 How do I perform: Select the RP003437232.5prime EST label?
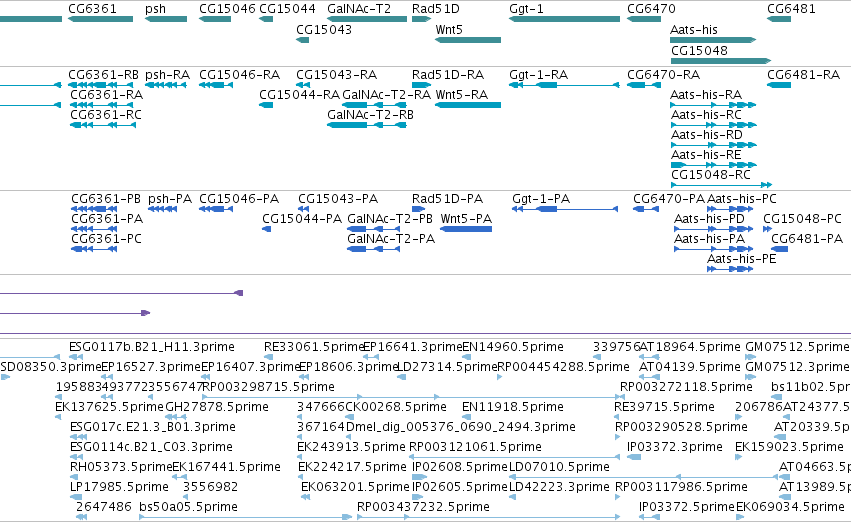[x=423, y=506]
